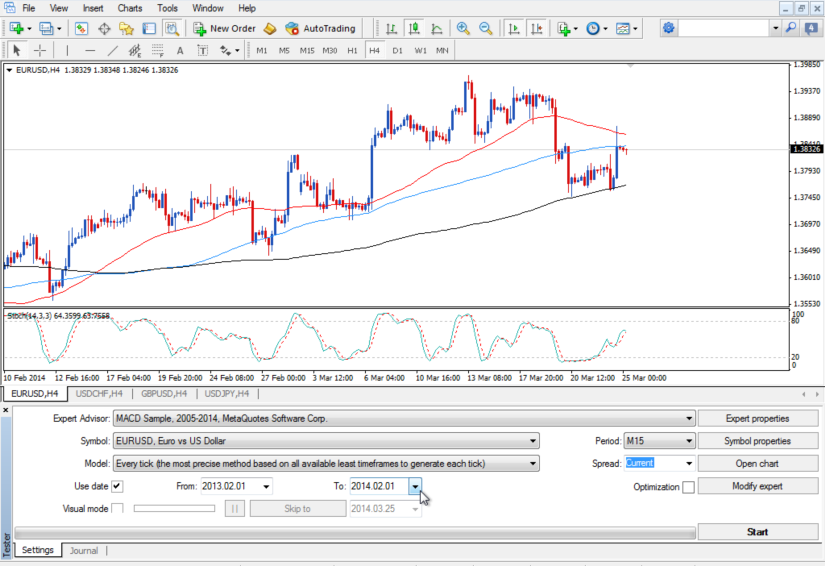
Task: Enable the Optimization checkbox
Action: click(688, 487)
